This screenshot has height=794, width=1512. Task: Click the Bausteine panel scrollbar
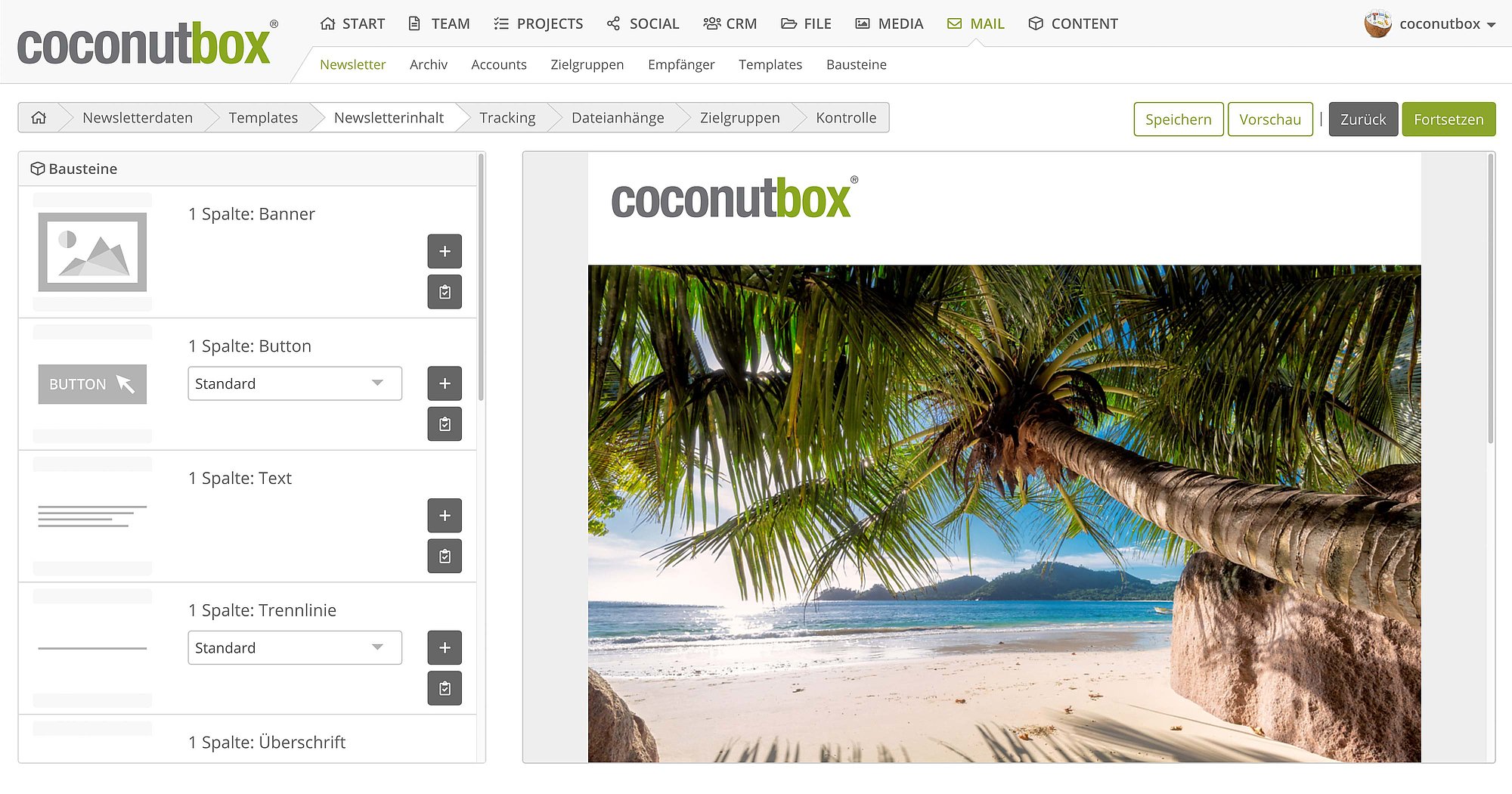pyautogui.click(x=481, y=278)
